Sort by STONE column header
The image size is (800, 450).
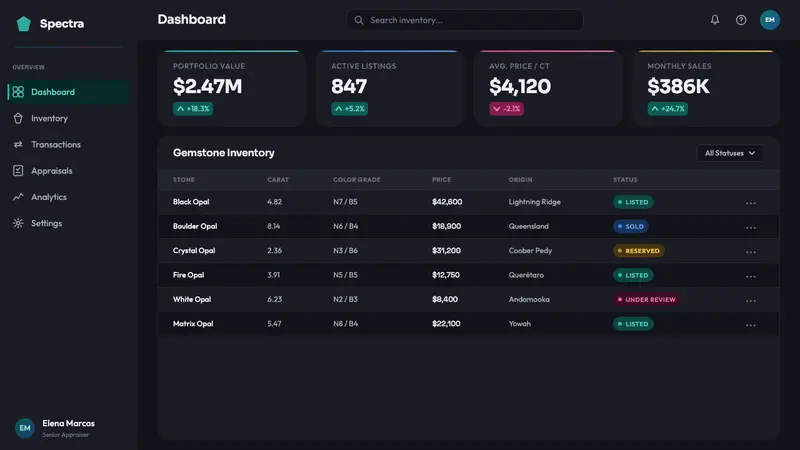[184, 180]
